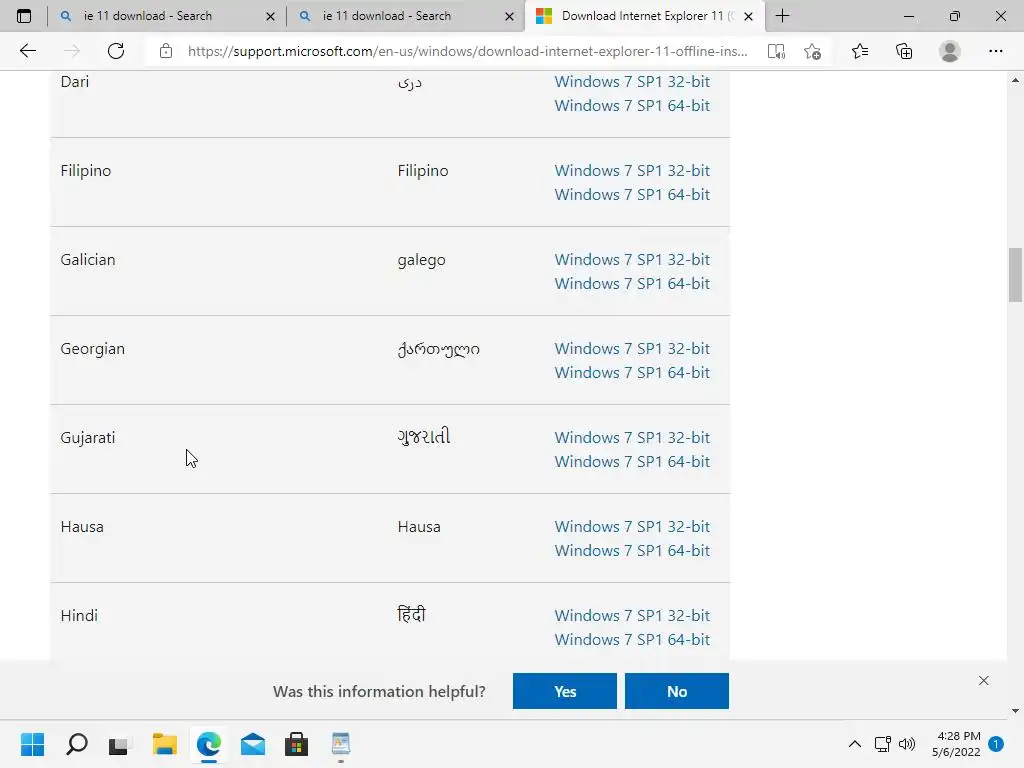The width and height of the screenshot is (1024, 768).
Task: Switch to first ie 11 download tab
Action: click(165, 16)
